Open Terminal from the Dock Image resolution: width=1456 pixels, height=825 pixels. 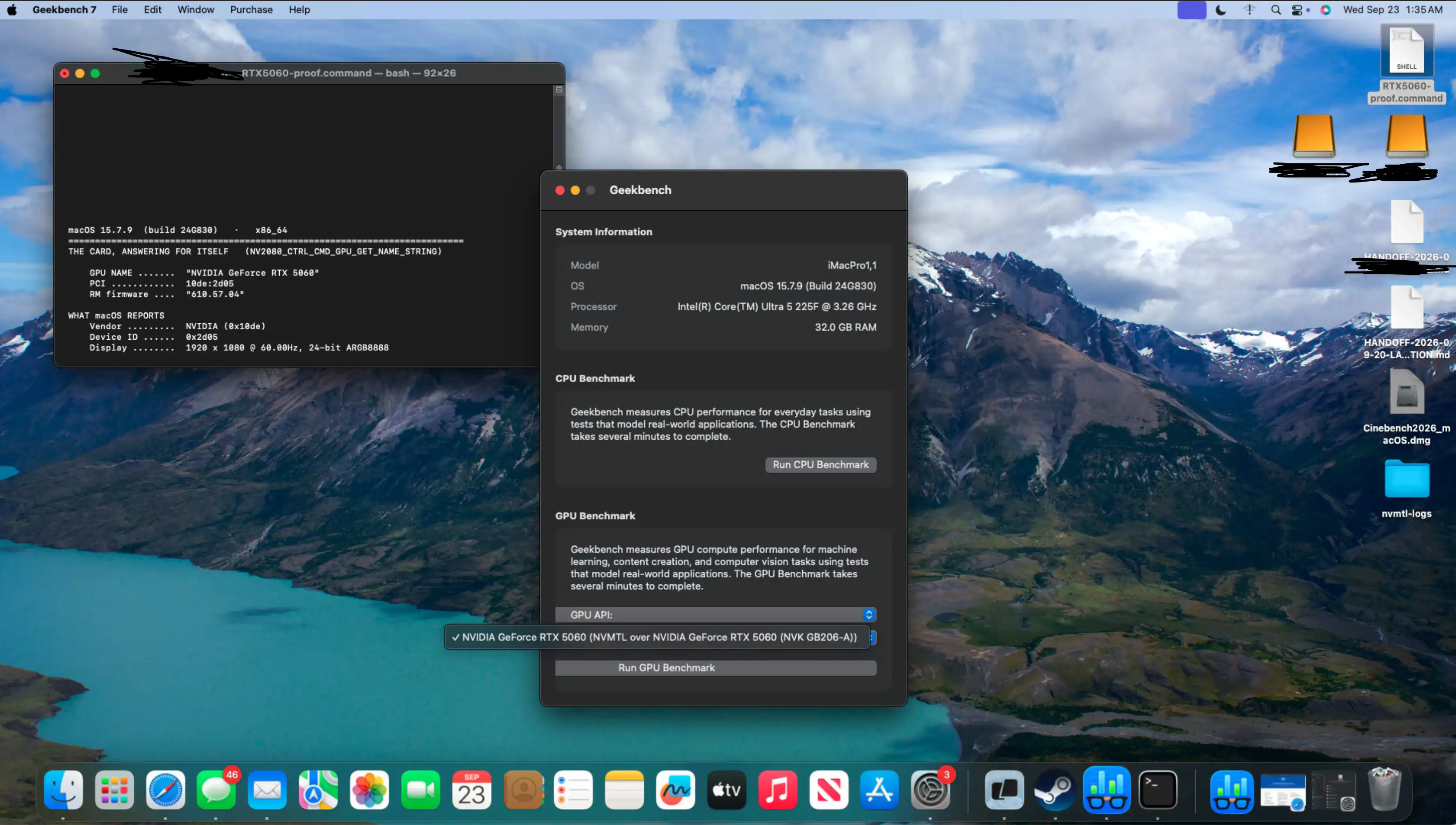click(1158, 789)
